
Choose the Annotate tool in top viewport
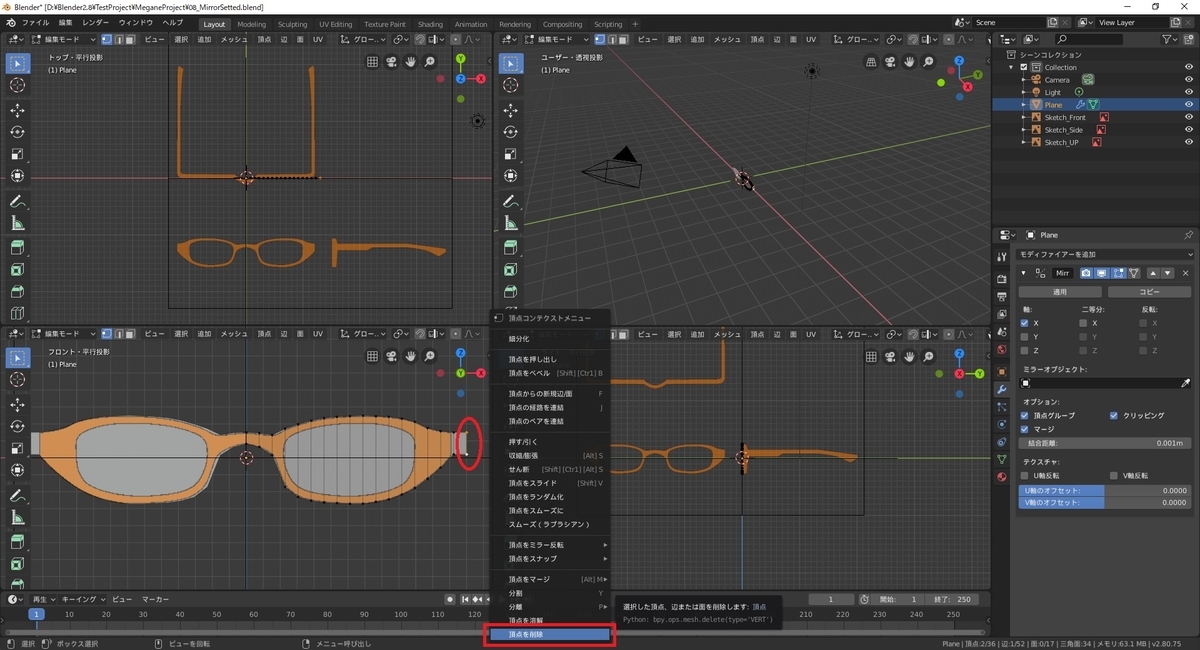[17, 201]
